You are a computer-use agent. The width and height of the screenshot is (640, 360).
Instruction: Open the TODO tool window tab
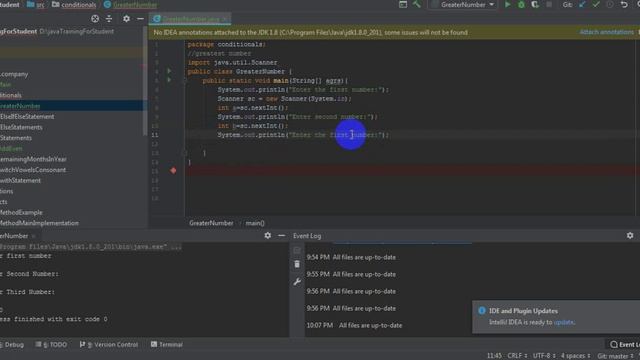point(51,344)
